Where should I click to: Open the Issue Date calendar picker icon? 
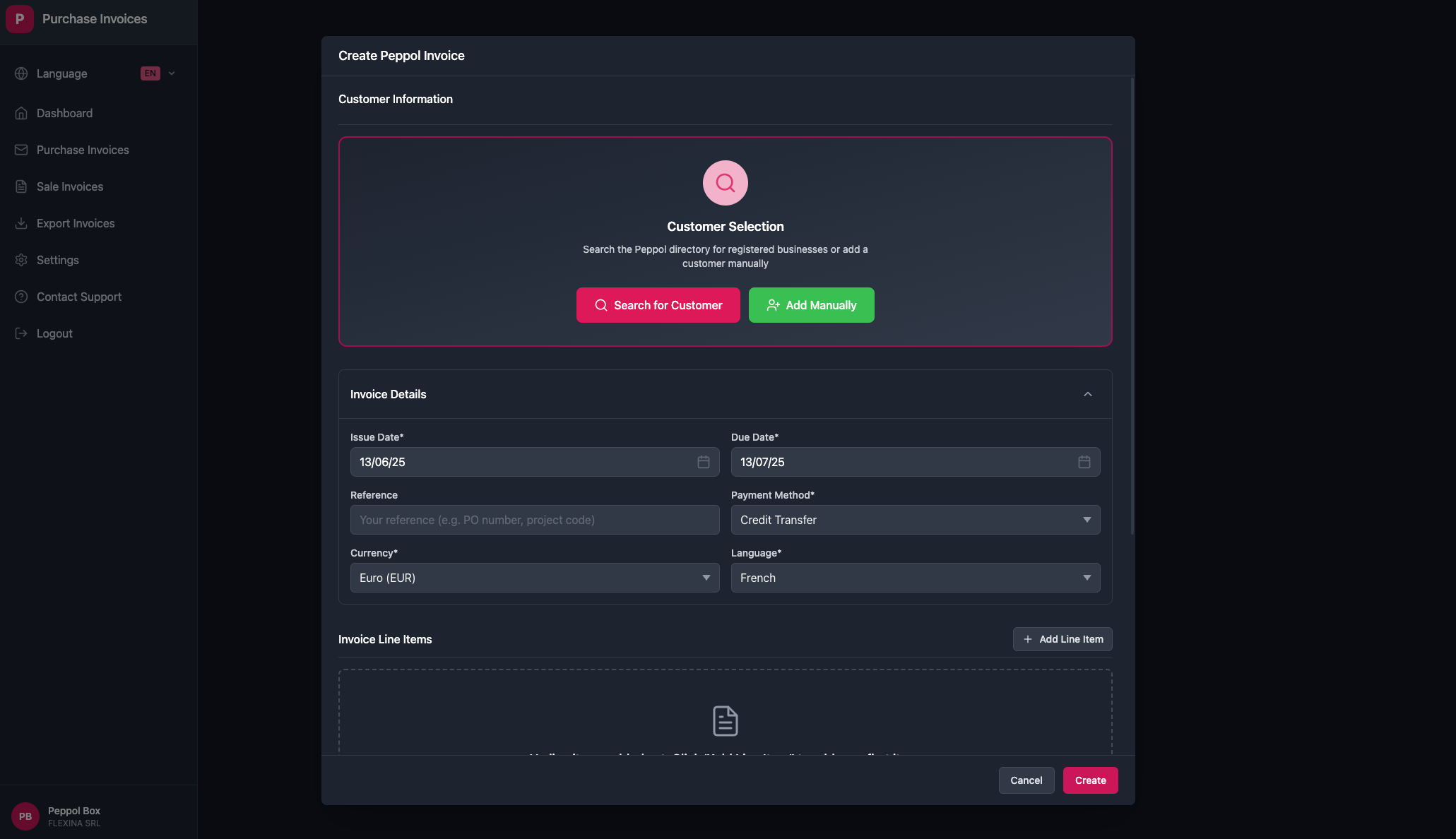(x=704, y=462)
